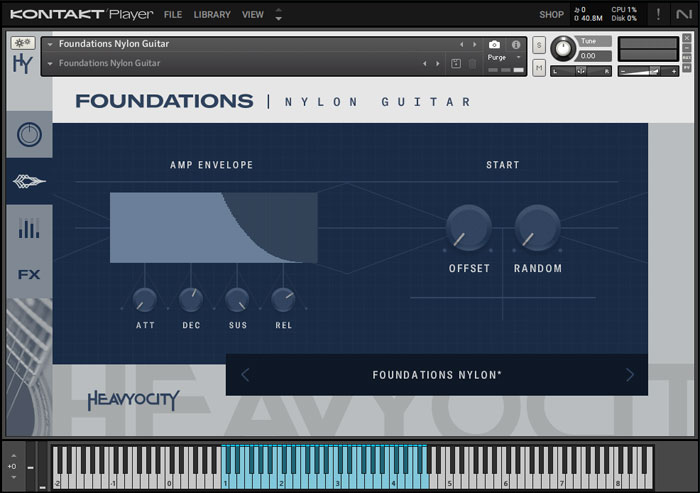The height and width of the screenshot is (493, 700).
Task: Select next snapshot arrow
Action: [438, 63]
